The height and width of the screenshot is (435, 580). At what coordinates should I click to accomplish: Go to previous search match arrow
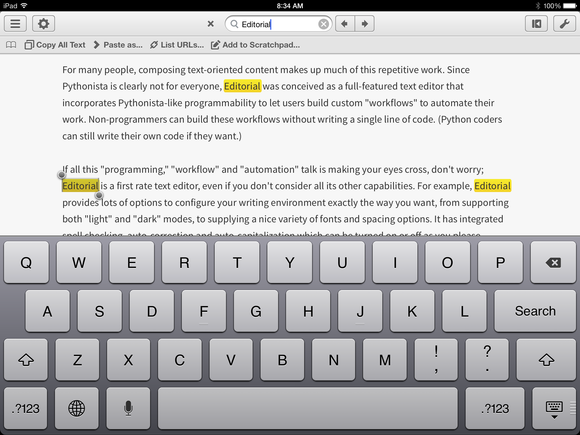point(345,24)
